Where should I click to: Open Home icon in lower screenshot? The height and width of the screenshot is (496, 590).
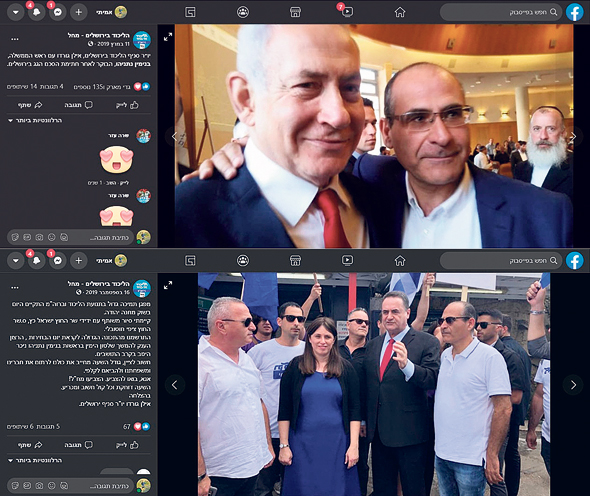[400, 260]
